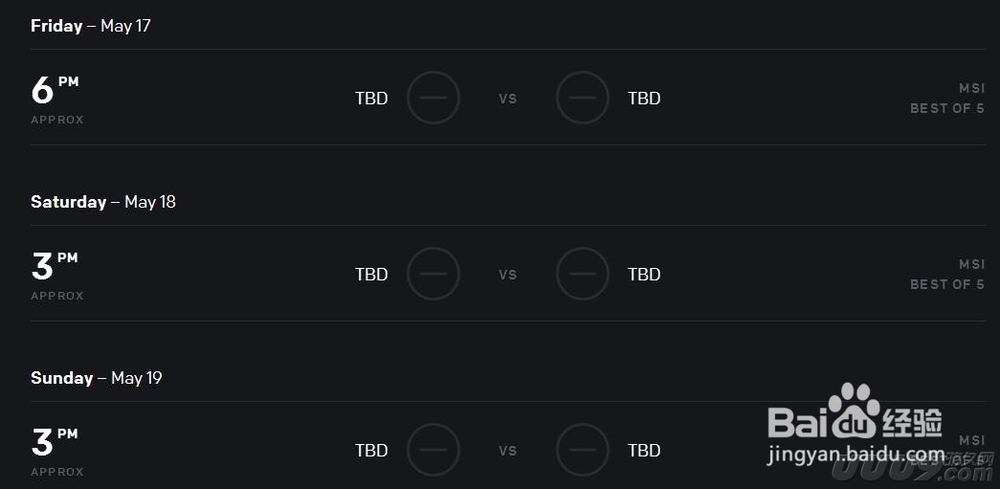Click the 6 PM approx time on Friday

57,99
